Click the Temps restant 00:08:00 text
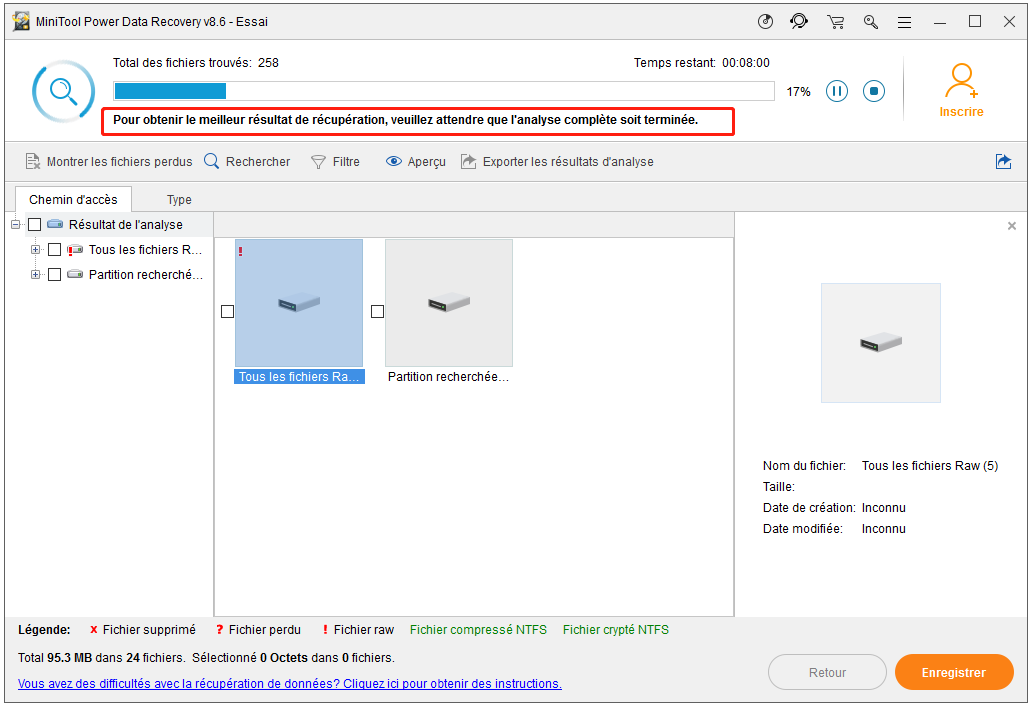This screenshot has width=1031, height=706. point(702,63)
